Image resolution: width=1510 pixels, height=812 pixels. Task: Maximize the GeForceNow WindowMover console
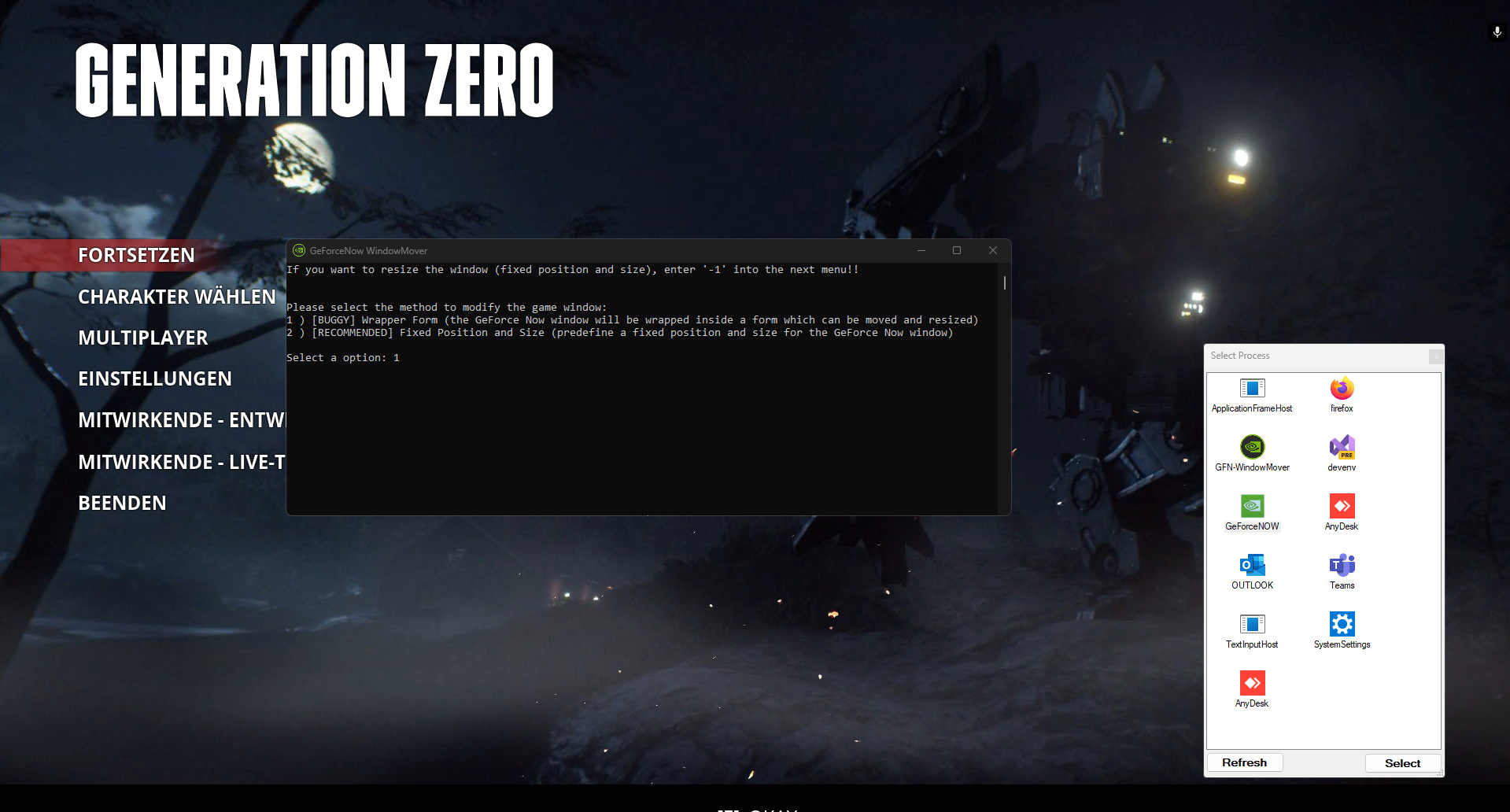pyautogui.click(x=957, y=250)
